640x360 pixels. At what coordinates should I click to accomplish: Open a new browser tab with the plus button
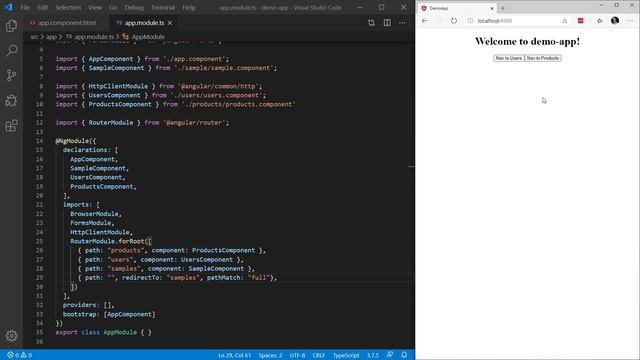pos(503,8)
